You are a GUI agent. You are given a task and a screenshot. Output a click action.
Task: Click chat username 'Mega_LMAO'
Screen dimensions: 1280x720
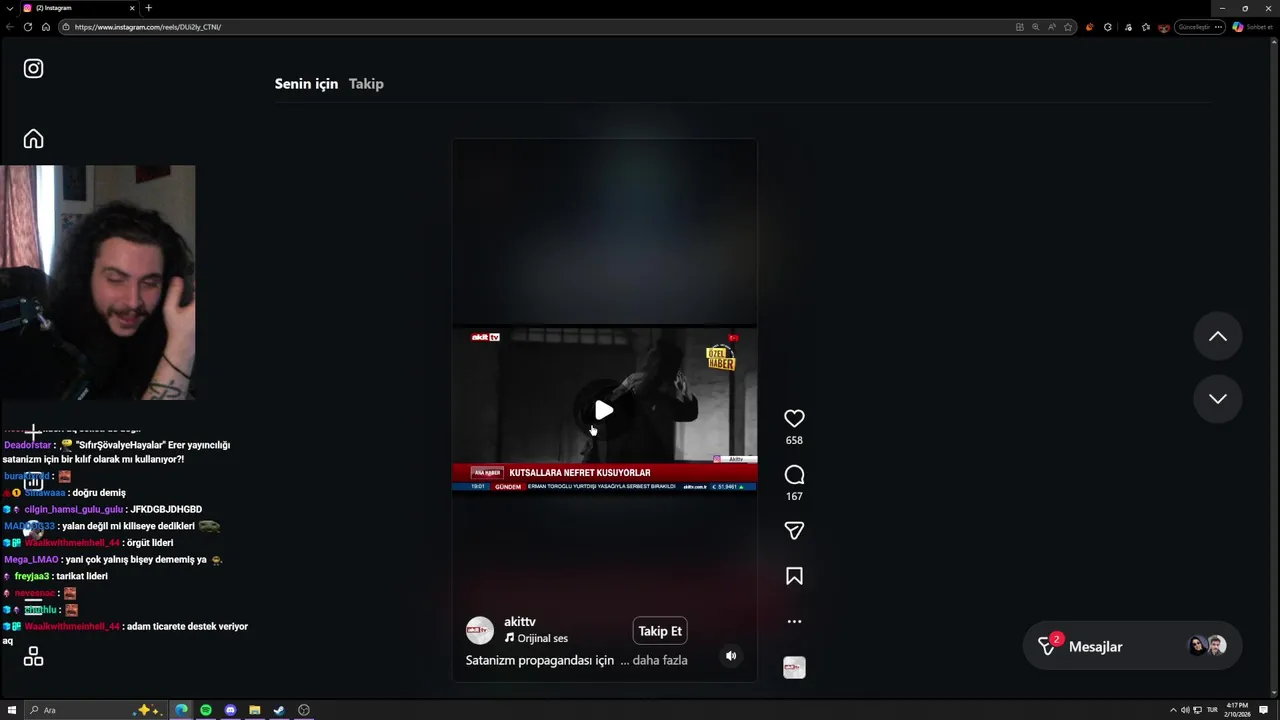point(31,560)
